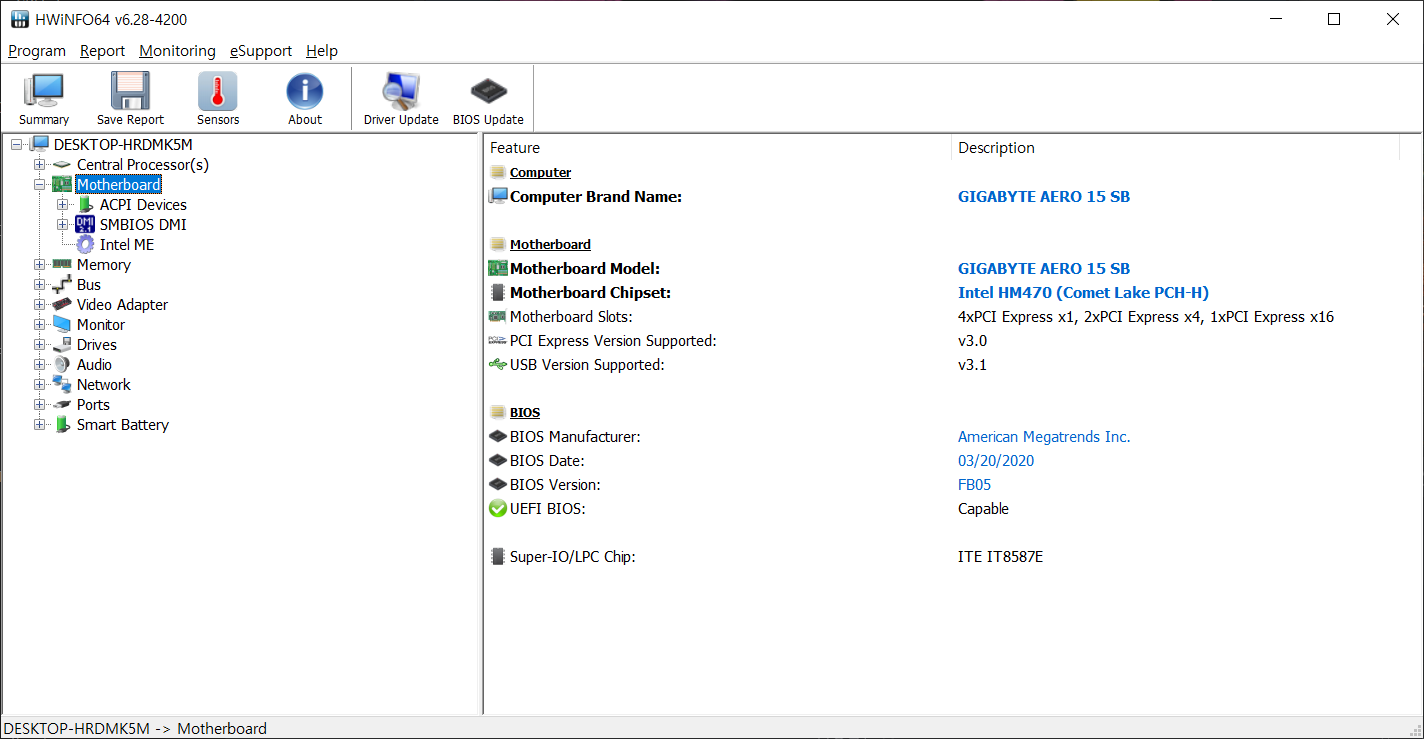The width and height of the screenshot is (1424, 739).
Task: Expand the Smart Battery node
Action: [39, 425]
